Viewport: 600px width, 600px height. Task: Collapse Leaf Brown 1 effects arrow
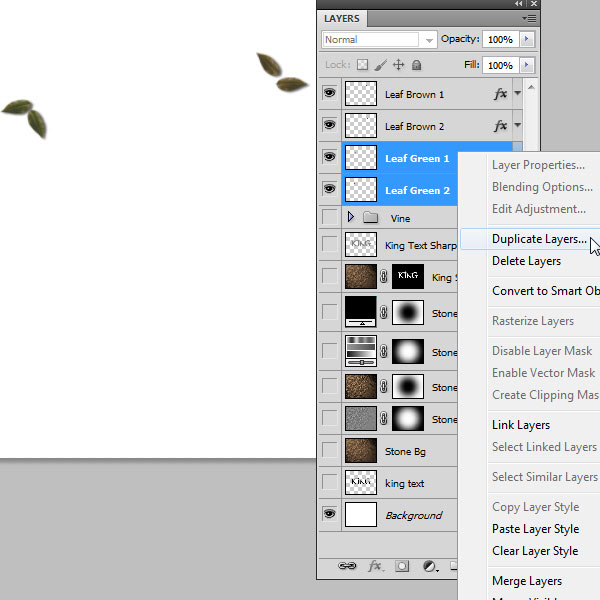tap(517, 93)
